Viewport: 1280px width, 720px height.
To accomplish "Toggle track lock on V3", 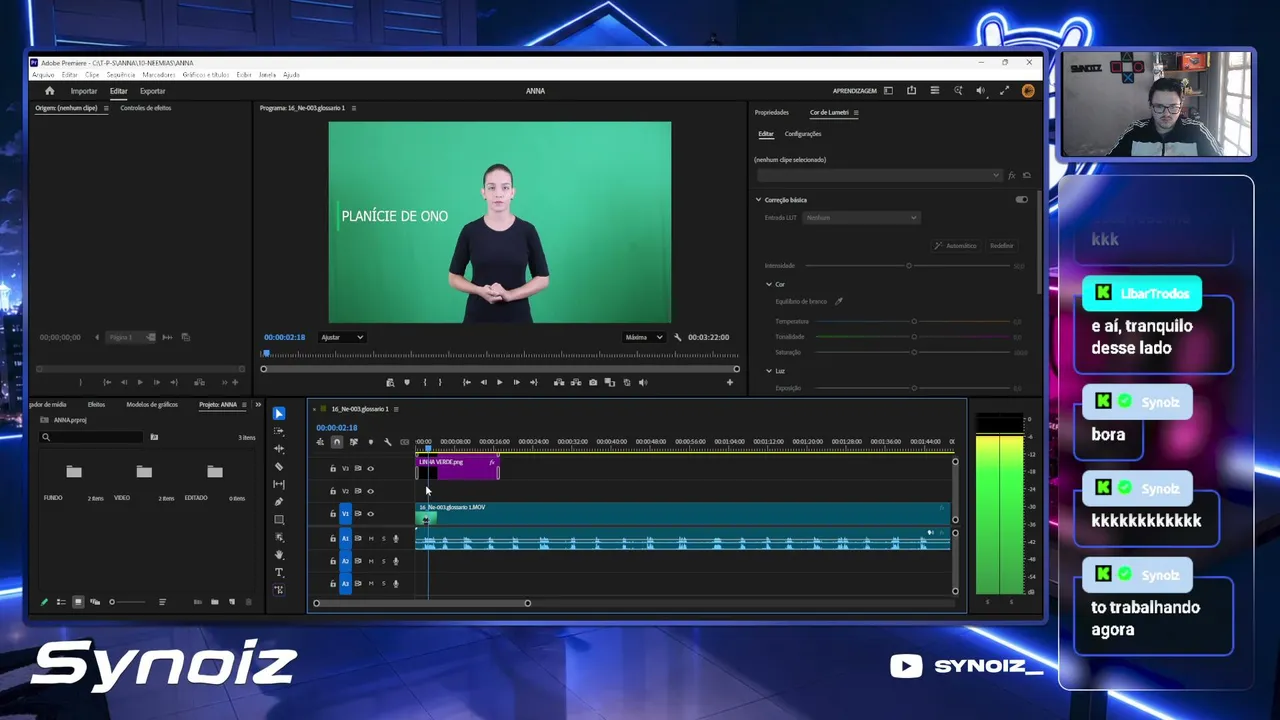I will [x=333, y=468].
